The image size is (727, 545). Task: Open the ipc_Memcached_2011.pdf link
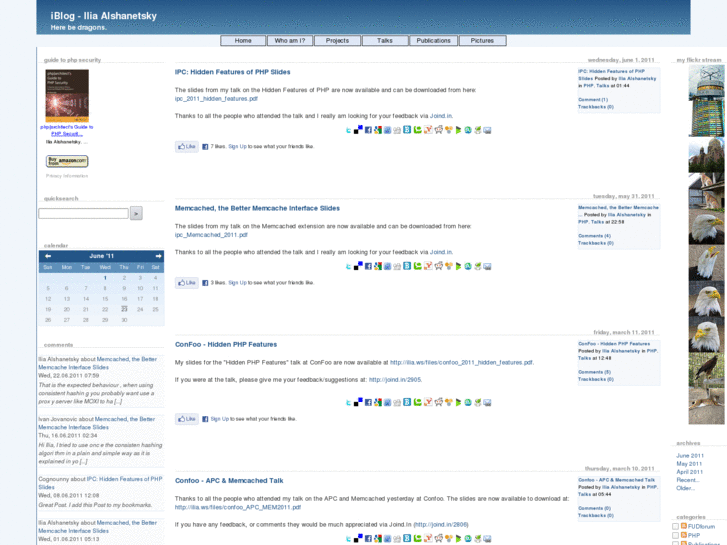tap(211, 235)
